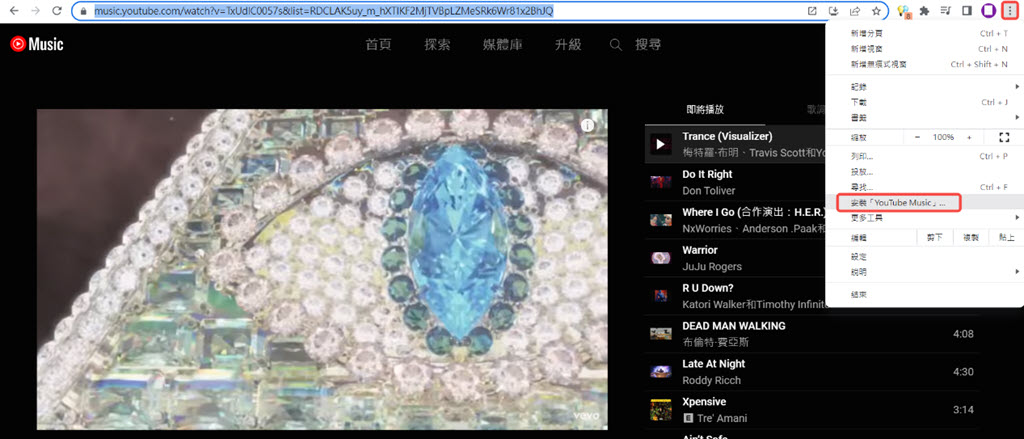Click the Xpensive album thumbnail
Image resolution: width=1024 pixels, height=439 pixels.
661,410
